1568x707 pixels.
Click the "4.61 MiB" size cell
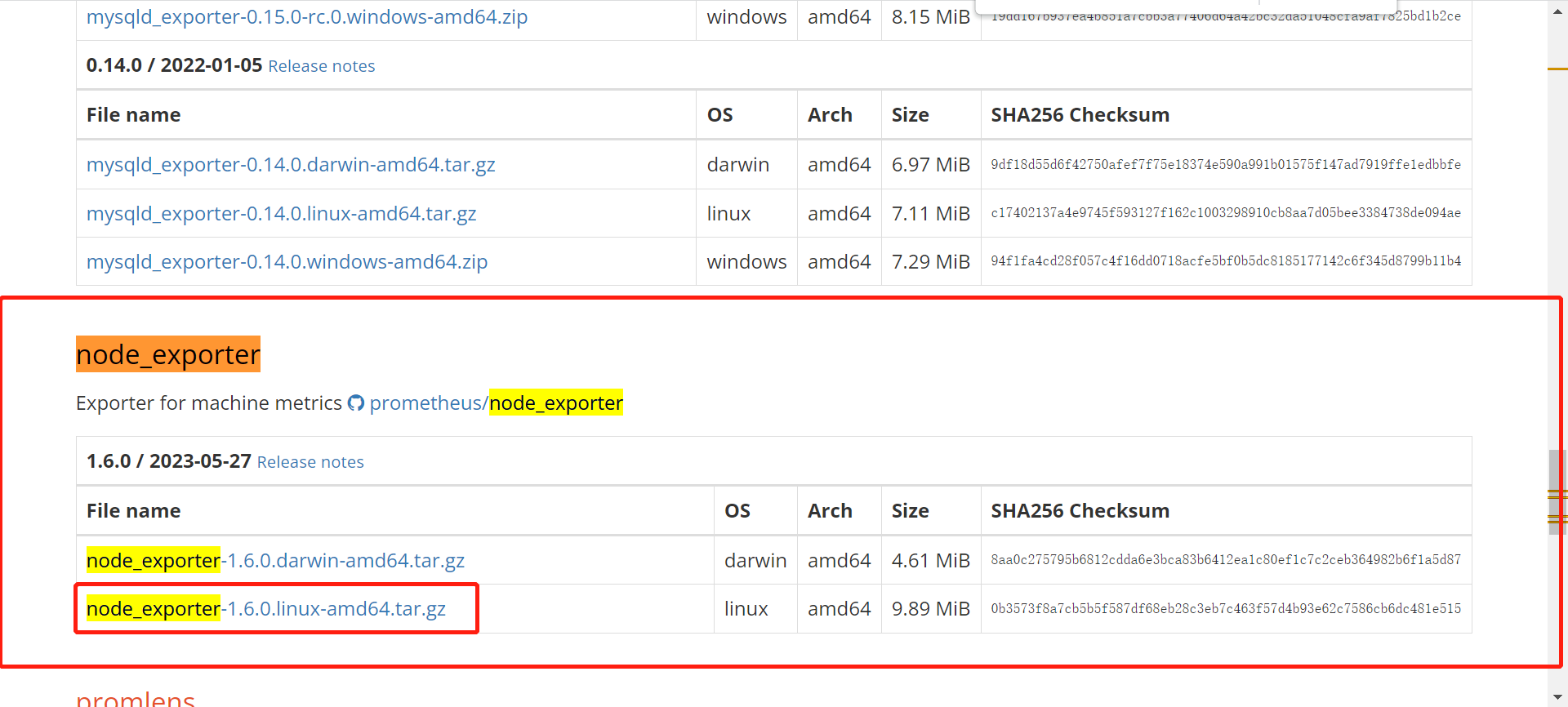931,560
